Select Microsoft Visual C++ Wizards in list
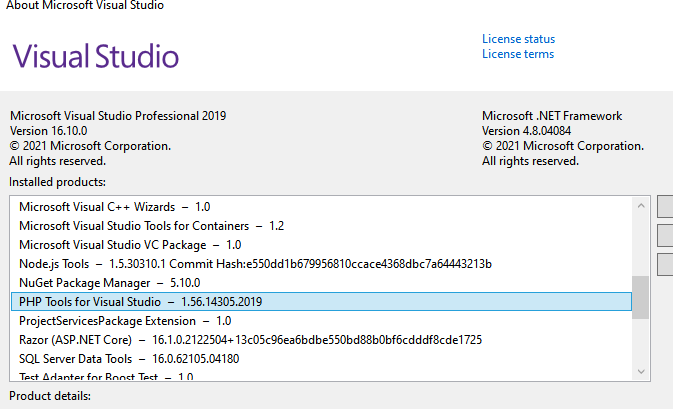The height and width of the screenshot is (409, 673). coord(114,207)
